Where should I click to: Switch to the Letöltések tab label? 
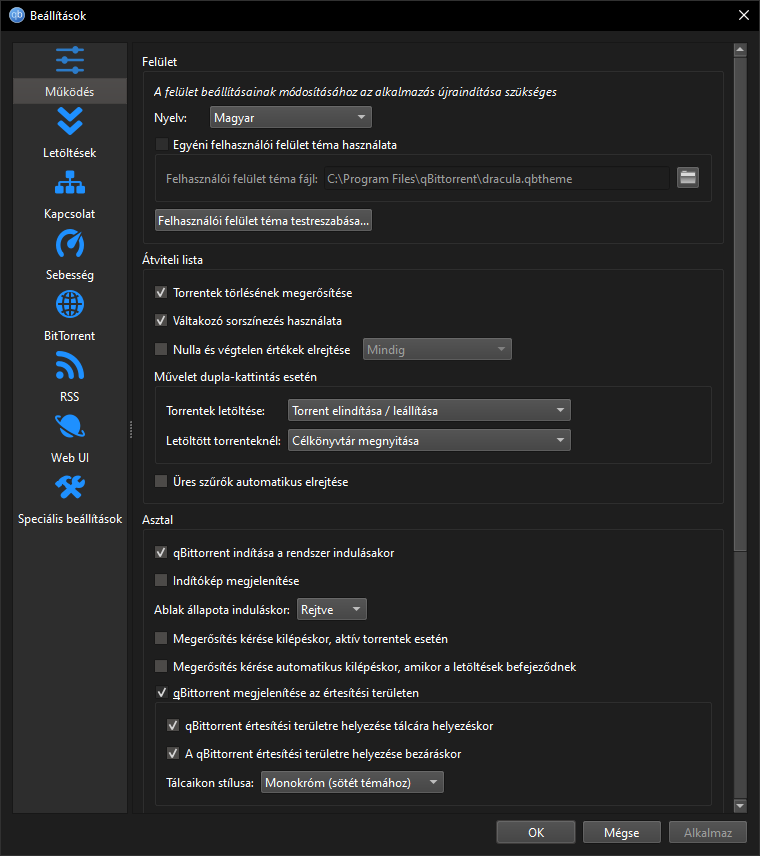click(69, 153)
